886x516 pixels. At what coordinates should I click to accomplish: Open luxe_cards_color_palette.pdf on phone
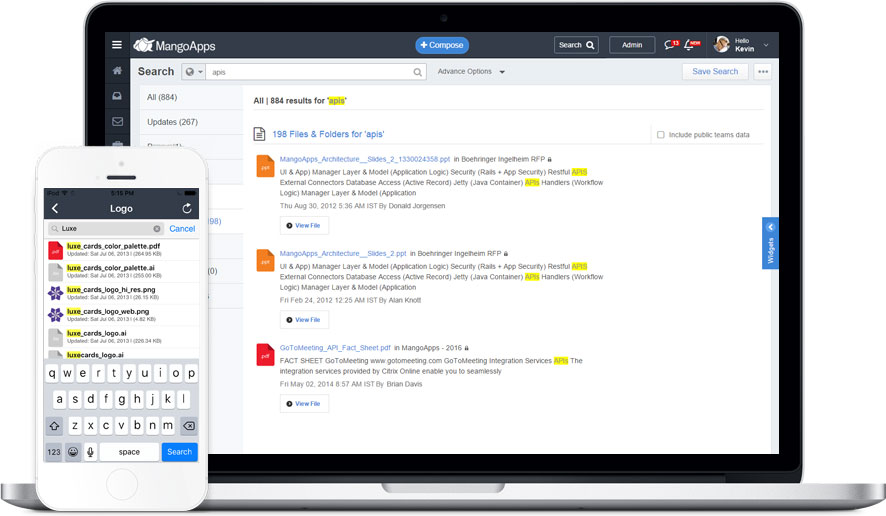pyautogui.click(x=121, y=250)
